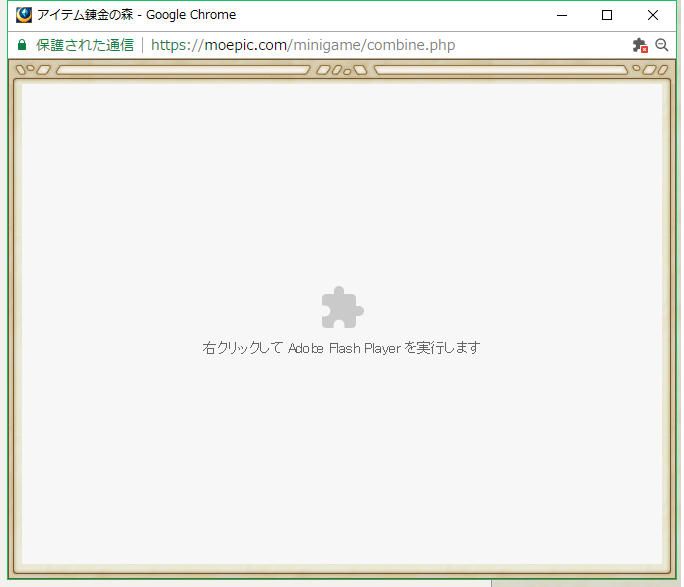This screenshot has height=587, width=684.
Task: Minimize the Chrome window
Action: (562, 15)
